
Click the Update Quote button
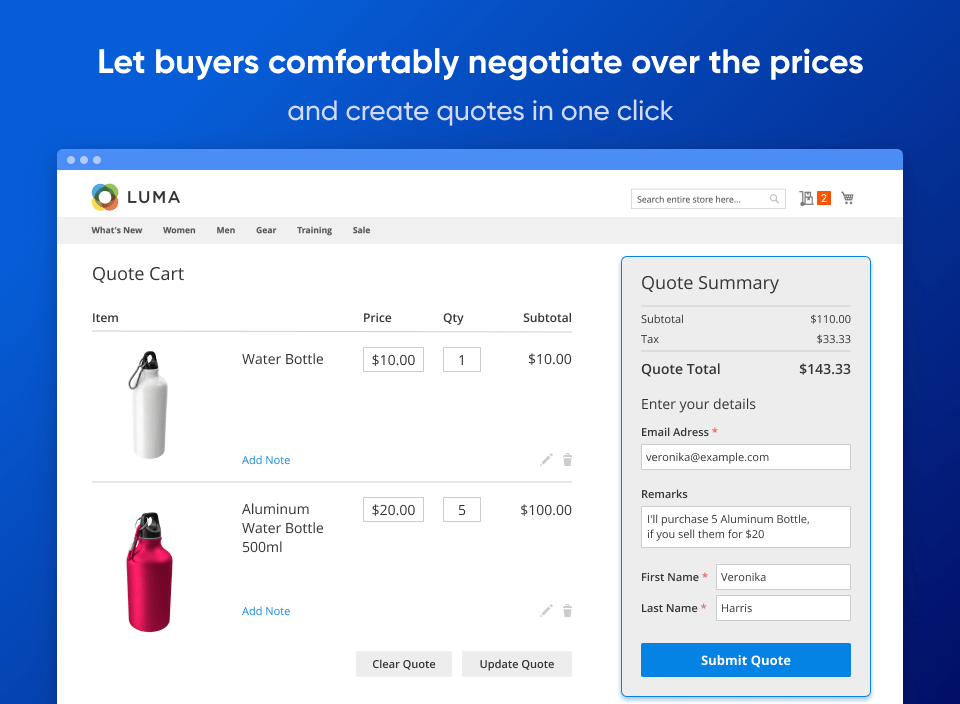tap(517, 664)
